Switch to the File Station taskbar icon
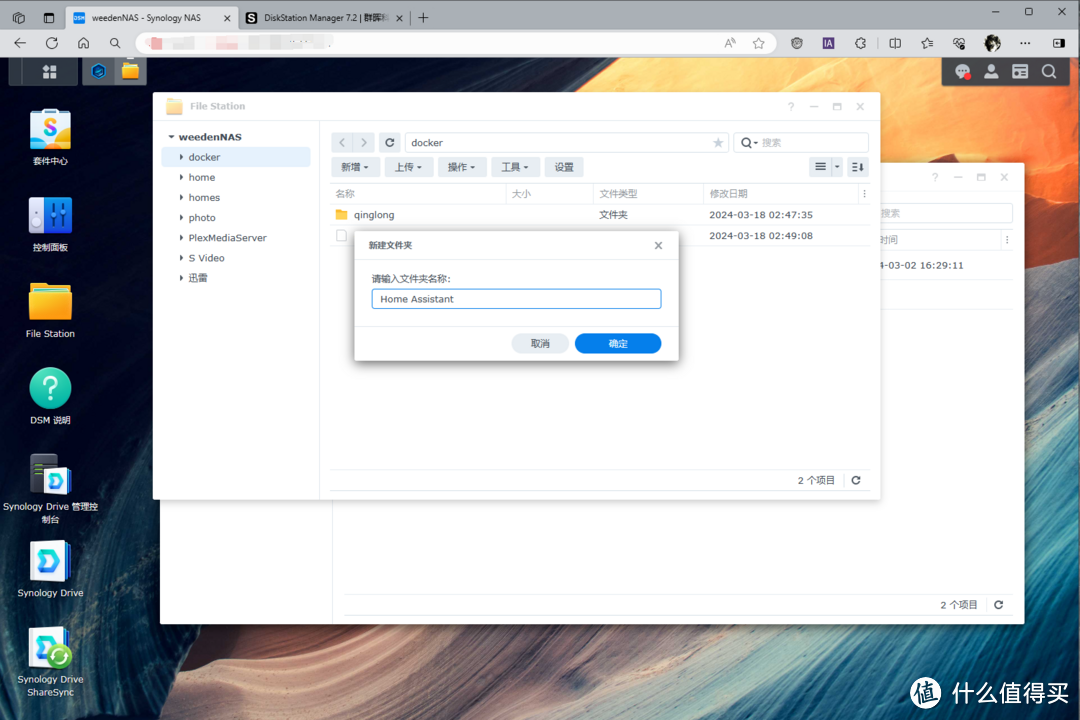1080x720 pixels. click(x=130, y=72)
